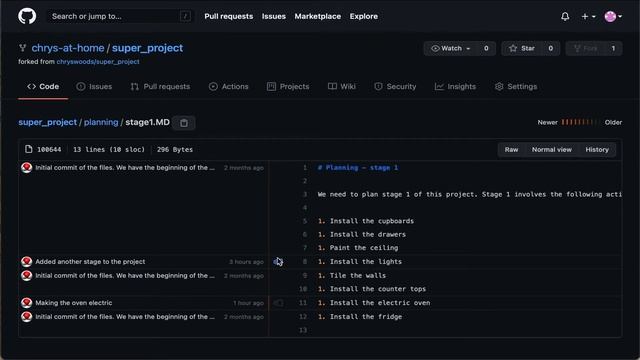
Task: Click author avatar of the first Initial commit
Action: pyautogui.click(x=27, y=167)
